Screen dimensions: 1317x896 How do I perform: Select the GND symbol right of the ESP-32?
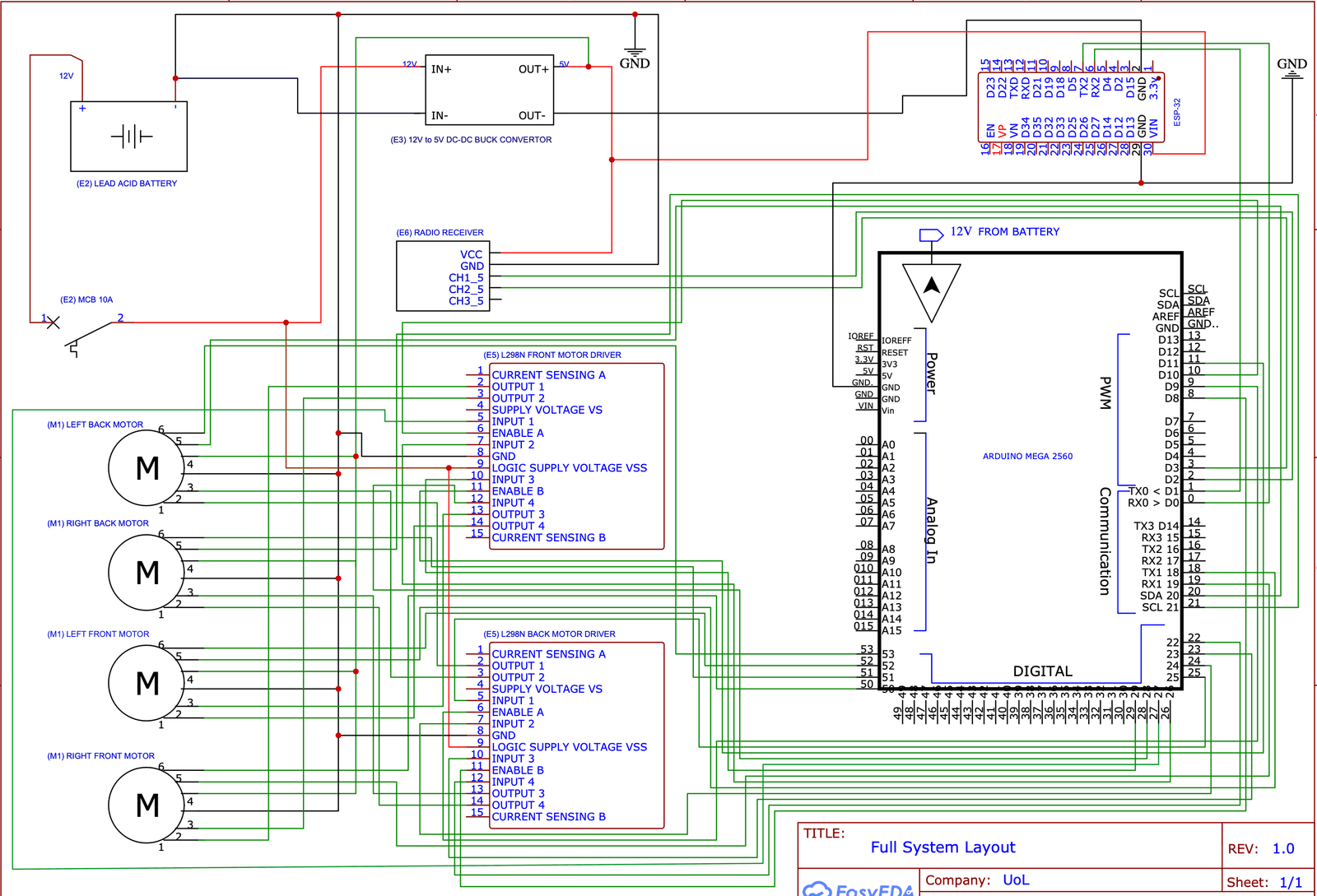coord(1291,68)
